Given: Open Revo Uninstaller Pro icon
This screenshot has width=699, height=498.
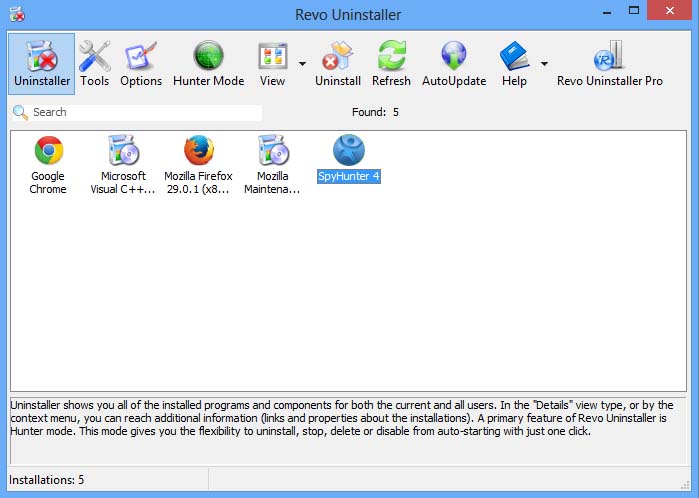Looking at the screenshot, I should (609, 64).
